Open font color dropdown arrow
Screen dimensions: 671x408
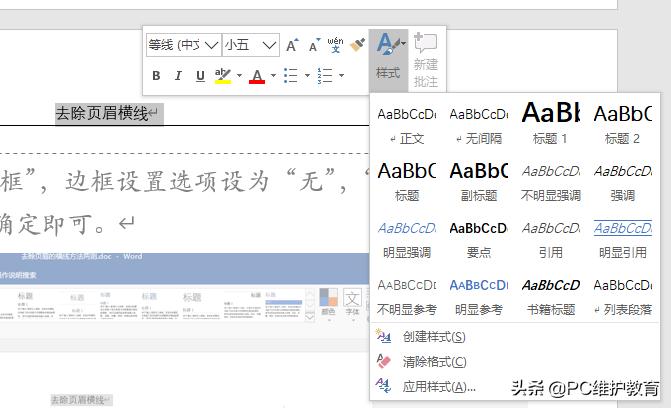coord(273,76)
